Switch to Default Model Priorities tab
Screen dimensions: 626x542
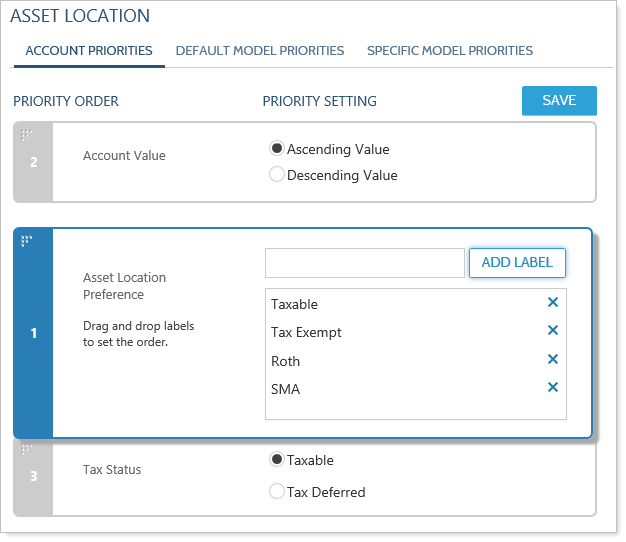260,50
